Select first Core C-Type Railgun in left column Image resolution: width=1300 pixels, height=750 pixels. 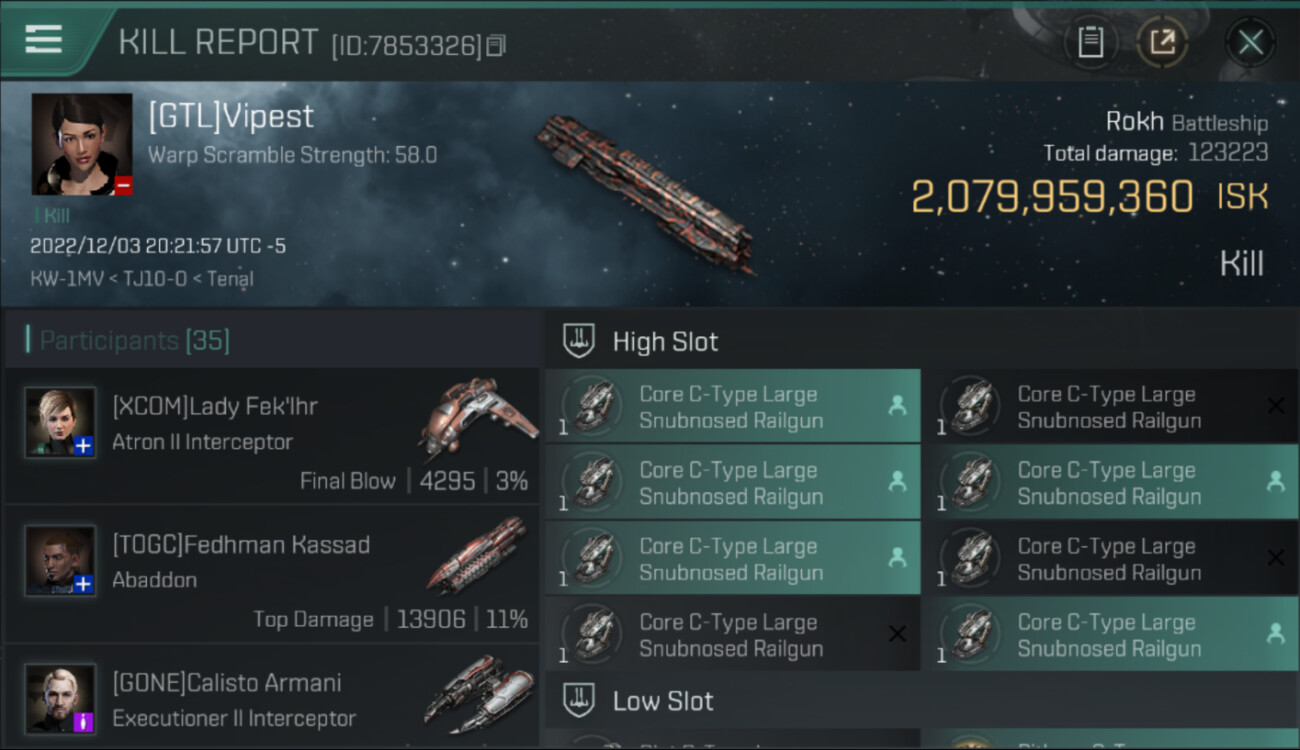pos(730,407)
